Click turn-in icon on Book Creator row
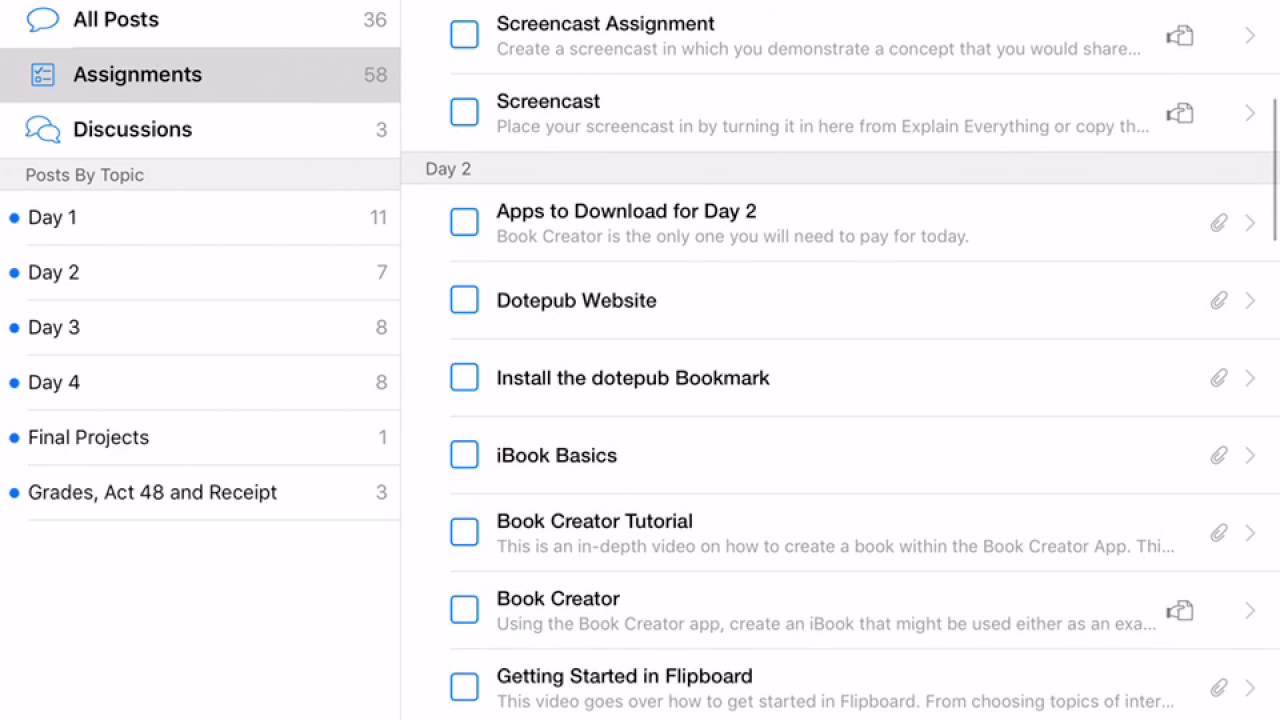1280x720 pixels. (x=1180, y=610)
